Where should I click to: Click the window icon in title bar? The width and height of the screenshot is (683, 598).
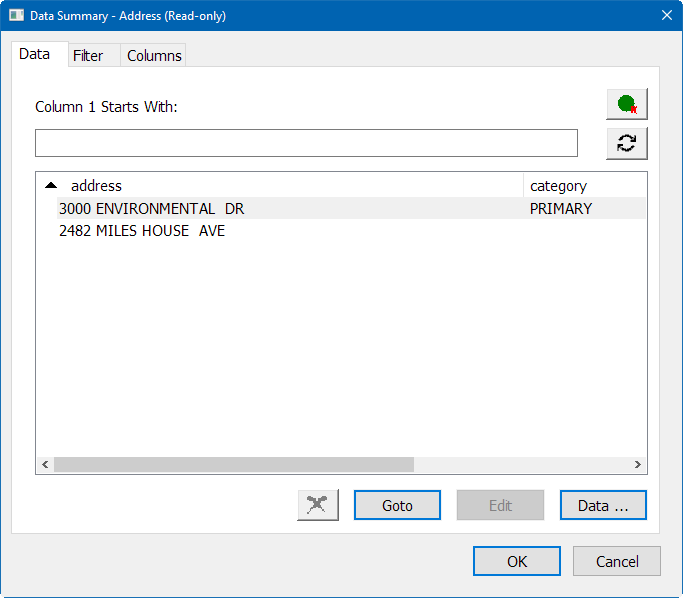[x=16, y=15]
